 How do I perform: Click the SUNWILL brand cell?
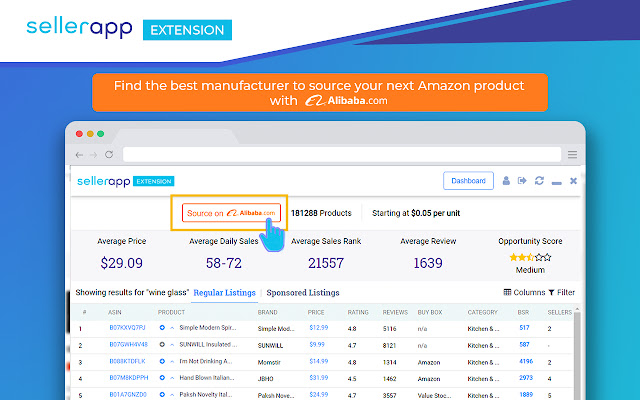click(270, 345)
